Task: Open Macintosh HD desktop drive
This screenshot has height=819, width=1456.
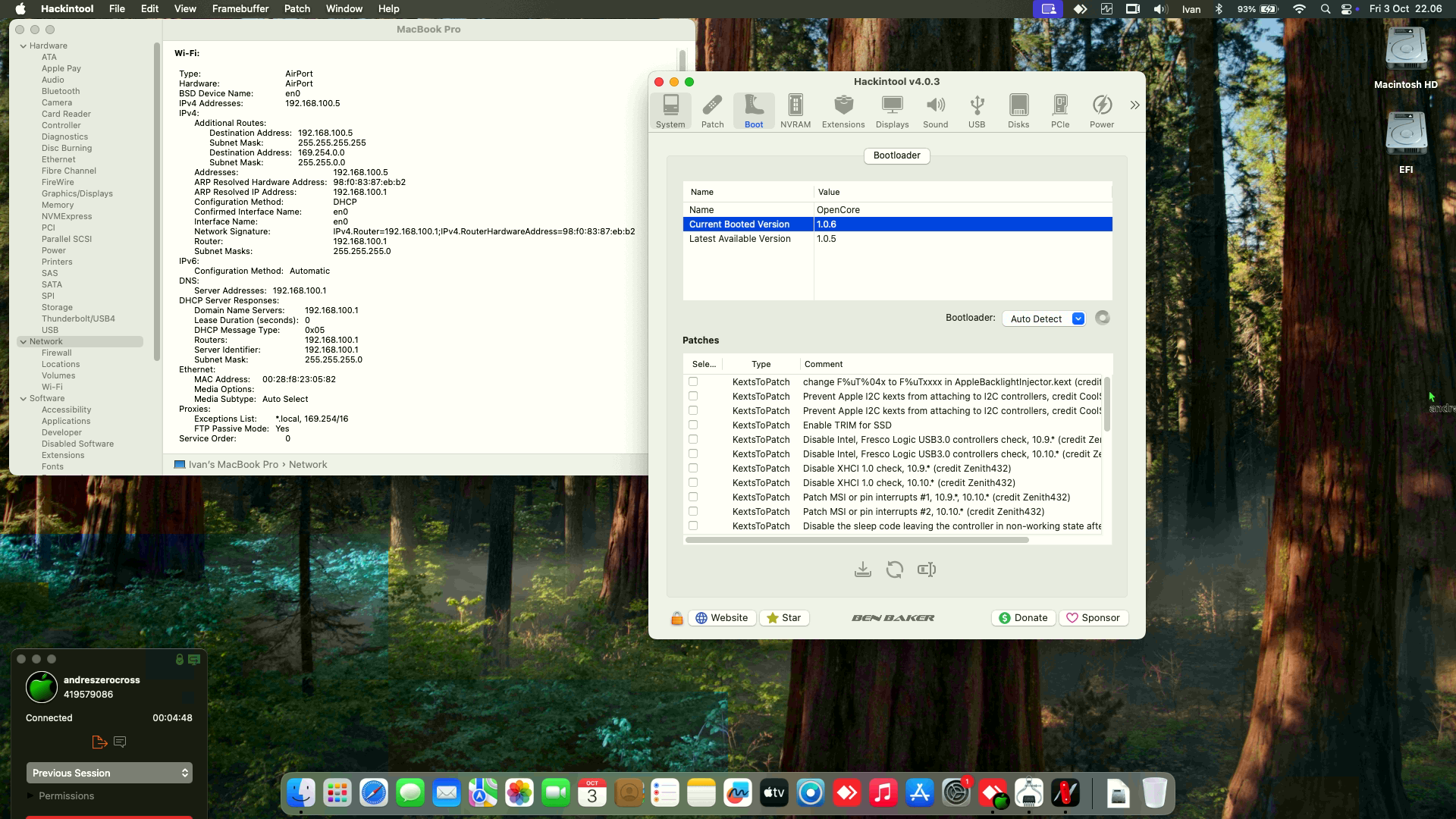Action: (1406, 59)
